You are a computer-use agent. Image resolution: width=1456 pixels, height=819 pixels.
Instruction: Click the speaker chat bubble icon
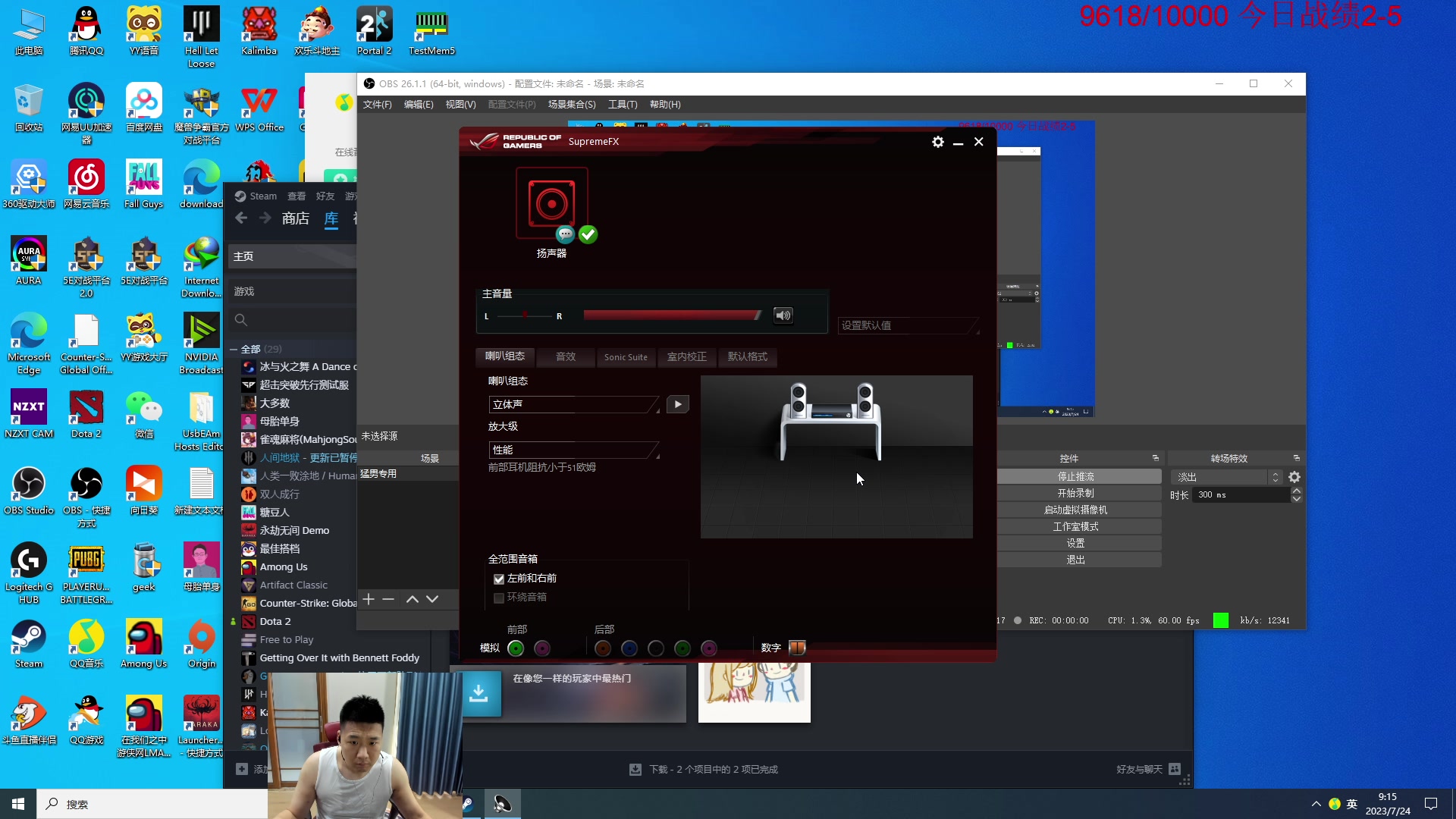[x=565, y=234]
